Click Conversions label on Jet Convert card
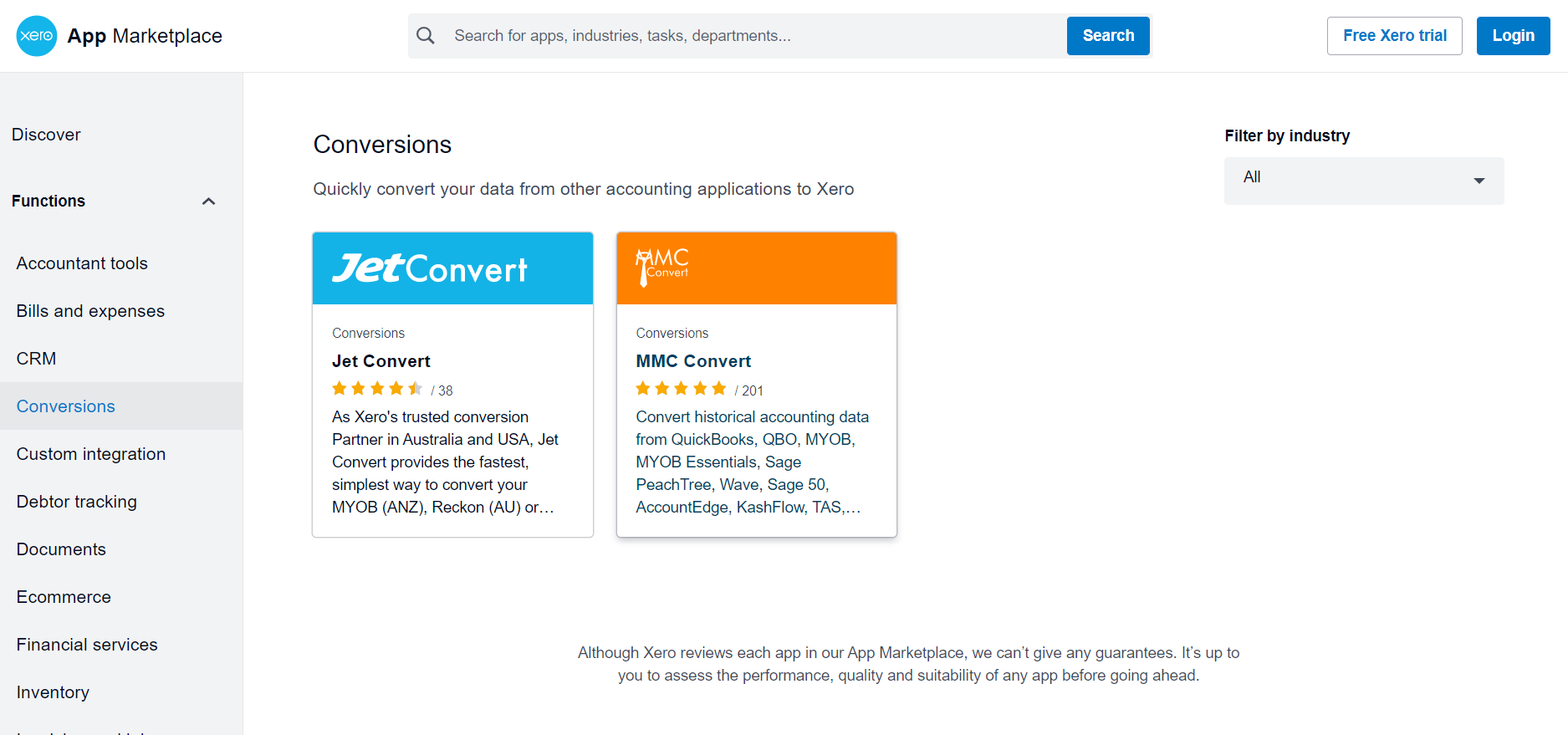This screenshot has height=735, width=1568. (x=368, y=333)
